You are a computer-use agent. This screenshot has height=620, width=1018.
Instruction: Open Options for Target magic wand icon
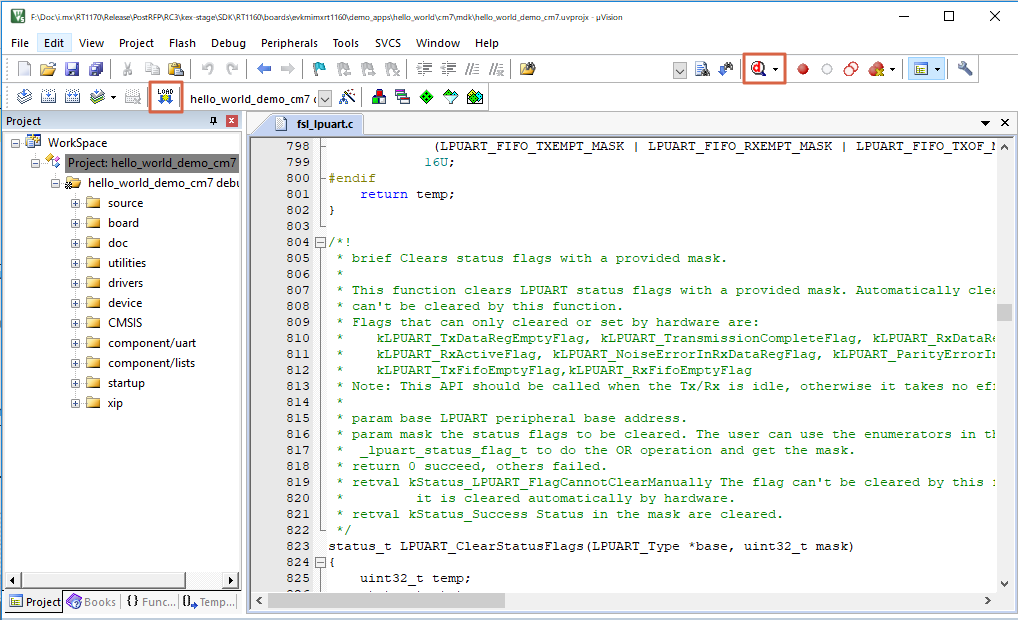point(348,97)
